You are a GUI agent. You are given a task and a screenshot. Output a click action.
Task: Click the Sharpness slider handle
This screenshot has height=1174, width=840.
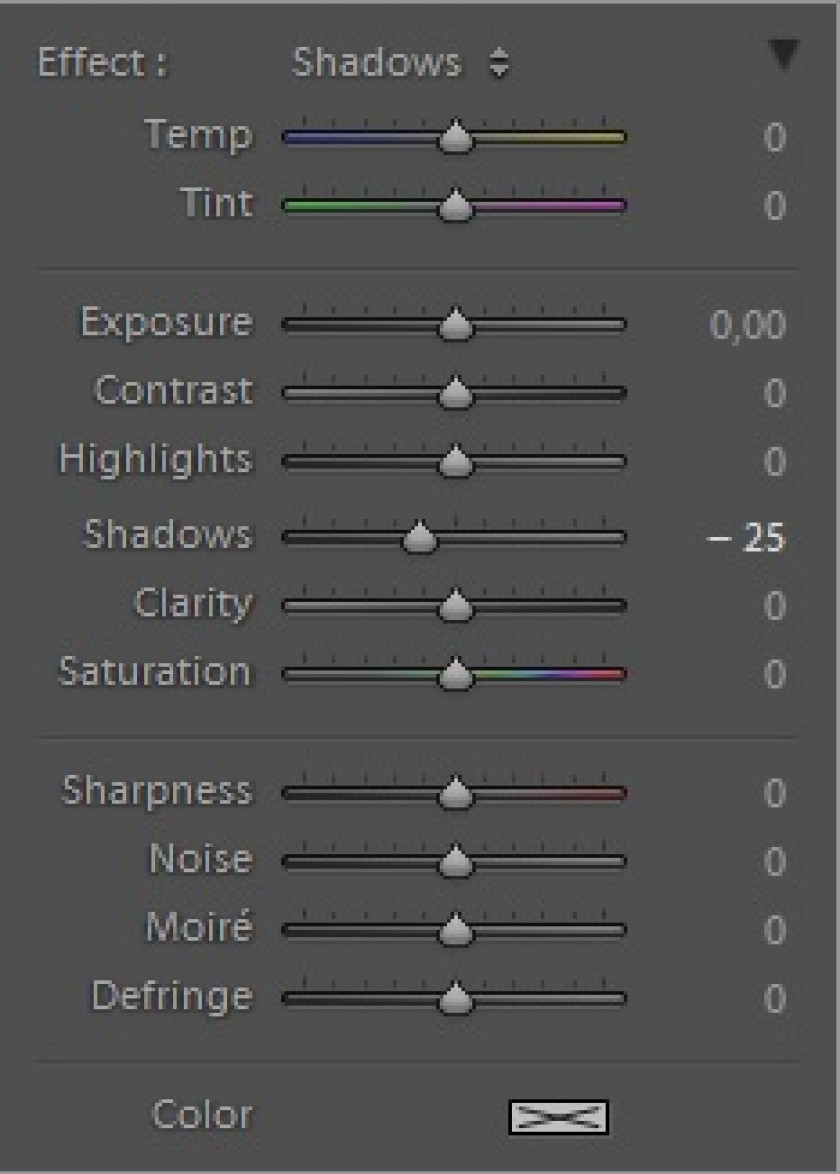coord(455,793)
